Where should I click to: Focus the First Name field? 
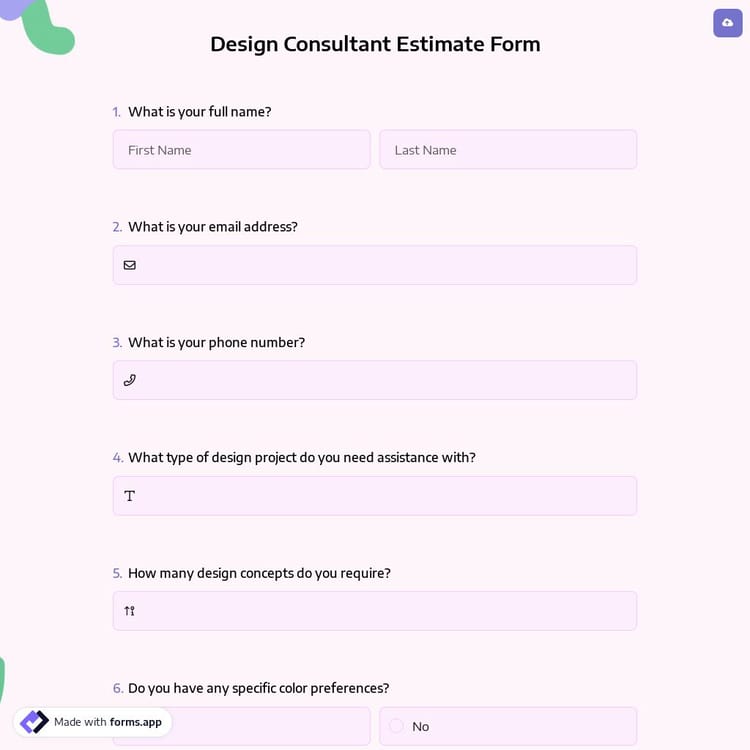tap(241, 150)
